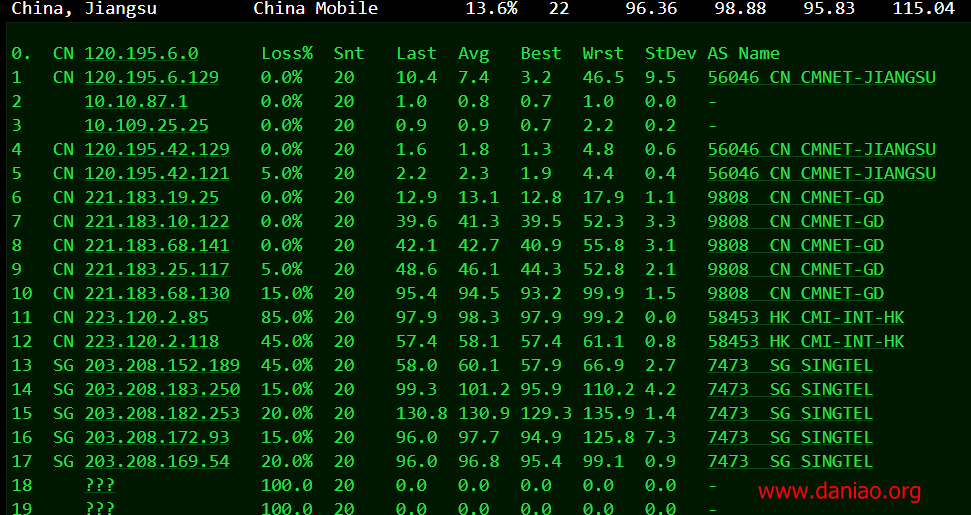
Task: Open IP link 221.183.10.122
Action: tap(157, 222)
